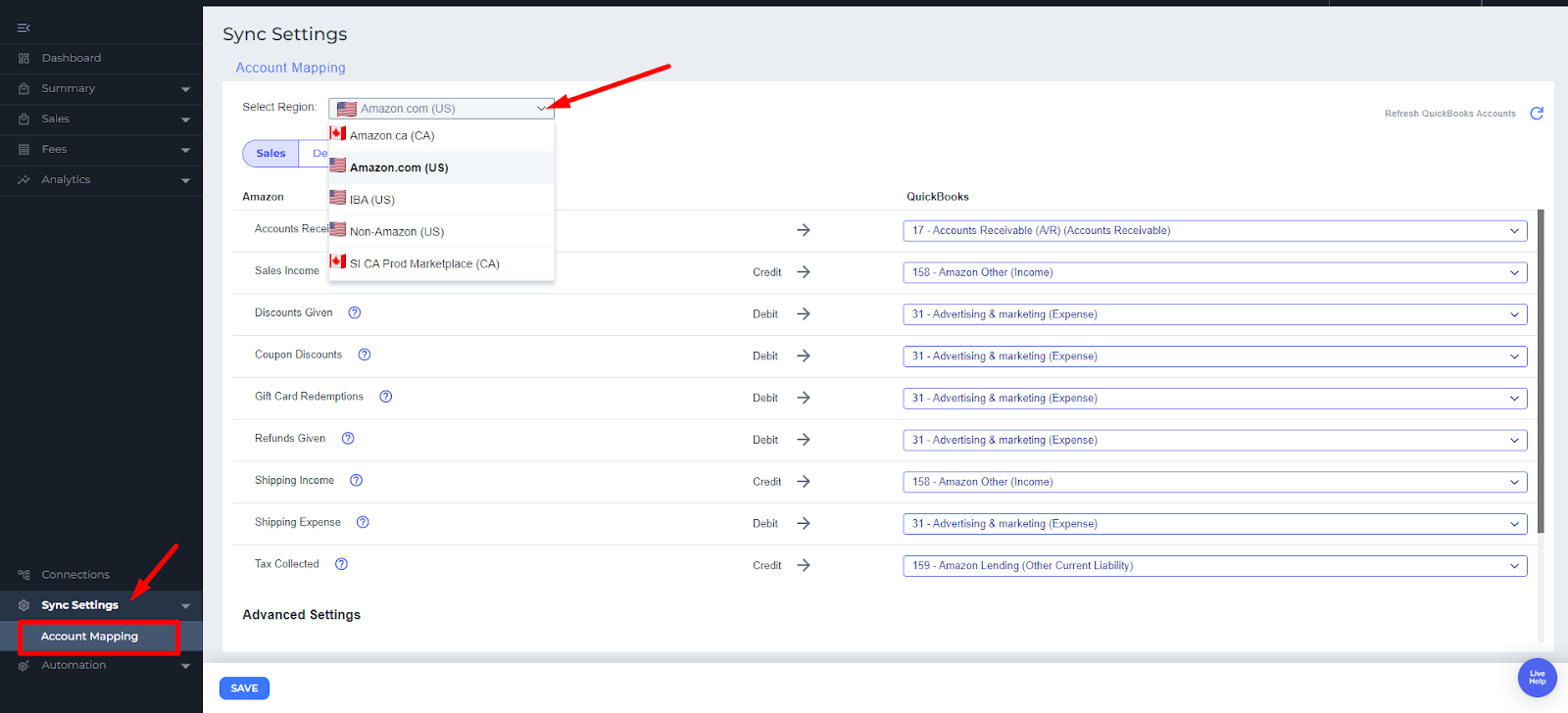Open Refunds Given QuickBooks account dropdown
The image size is (1568, 713).
(1215, 440)
